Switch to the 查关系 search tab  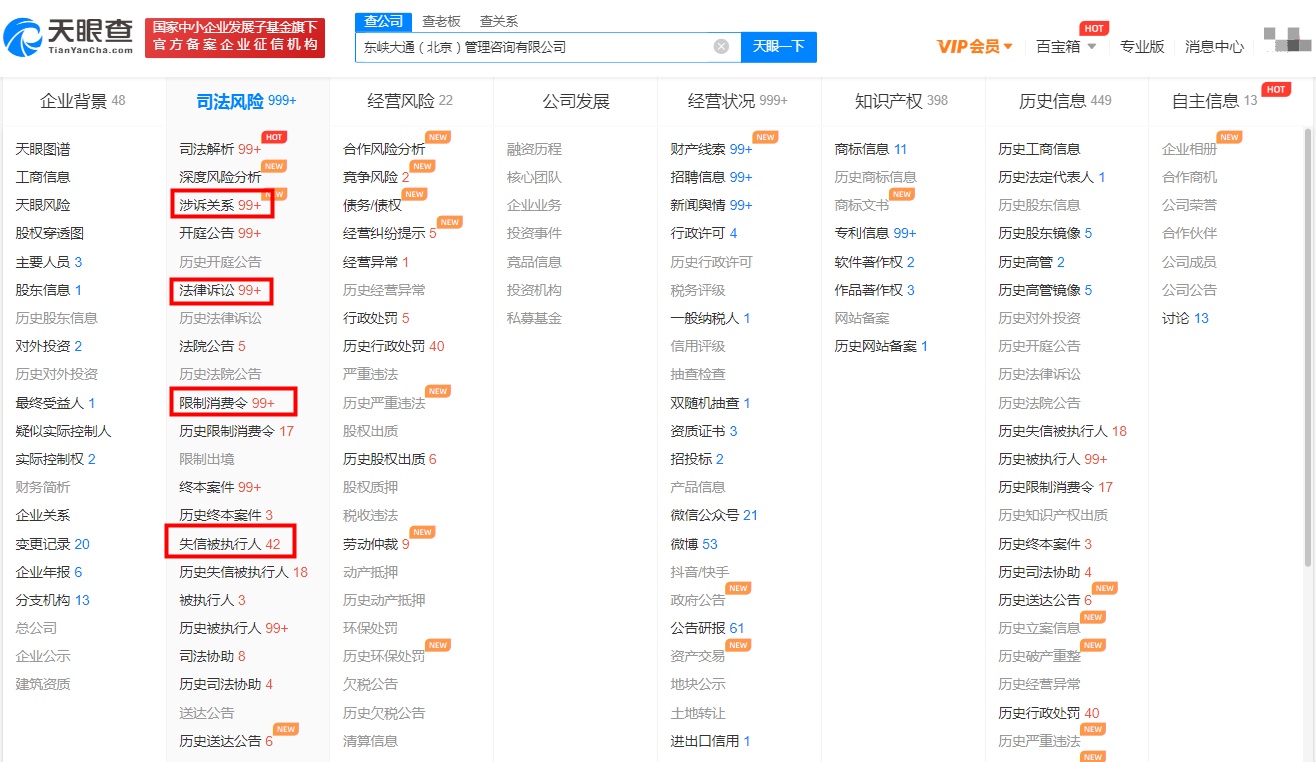499,21
